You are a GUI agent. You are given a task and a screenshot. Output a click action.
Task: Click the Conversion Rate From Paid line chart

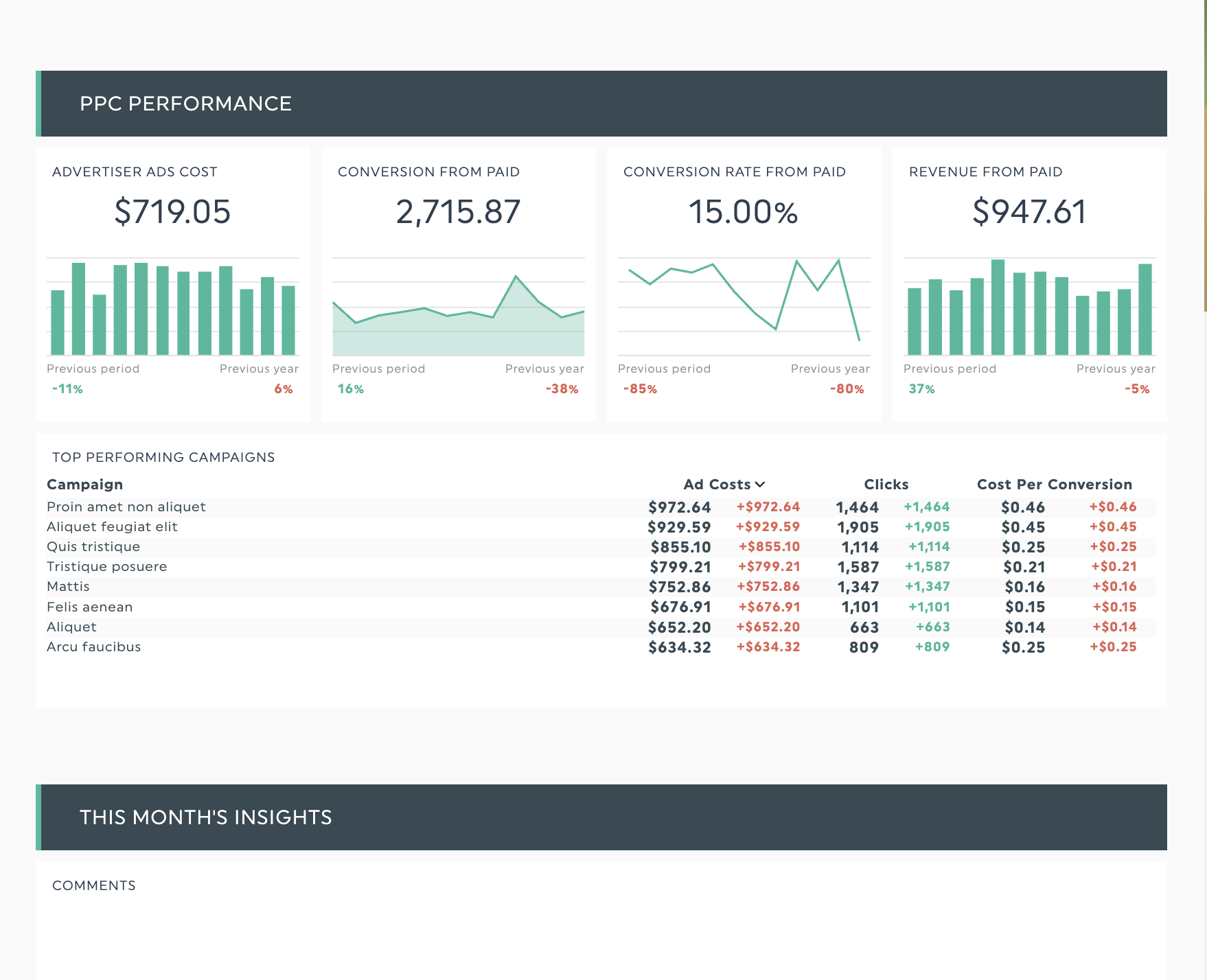[744, 302]
